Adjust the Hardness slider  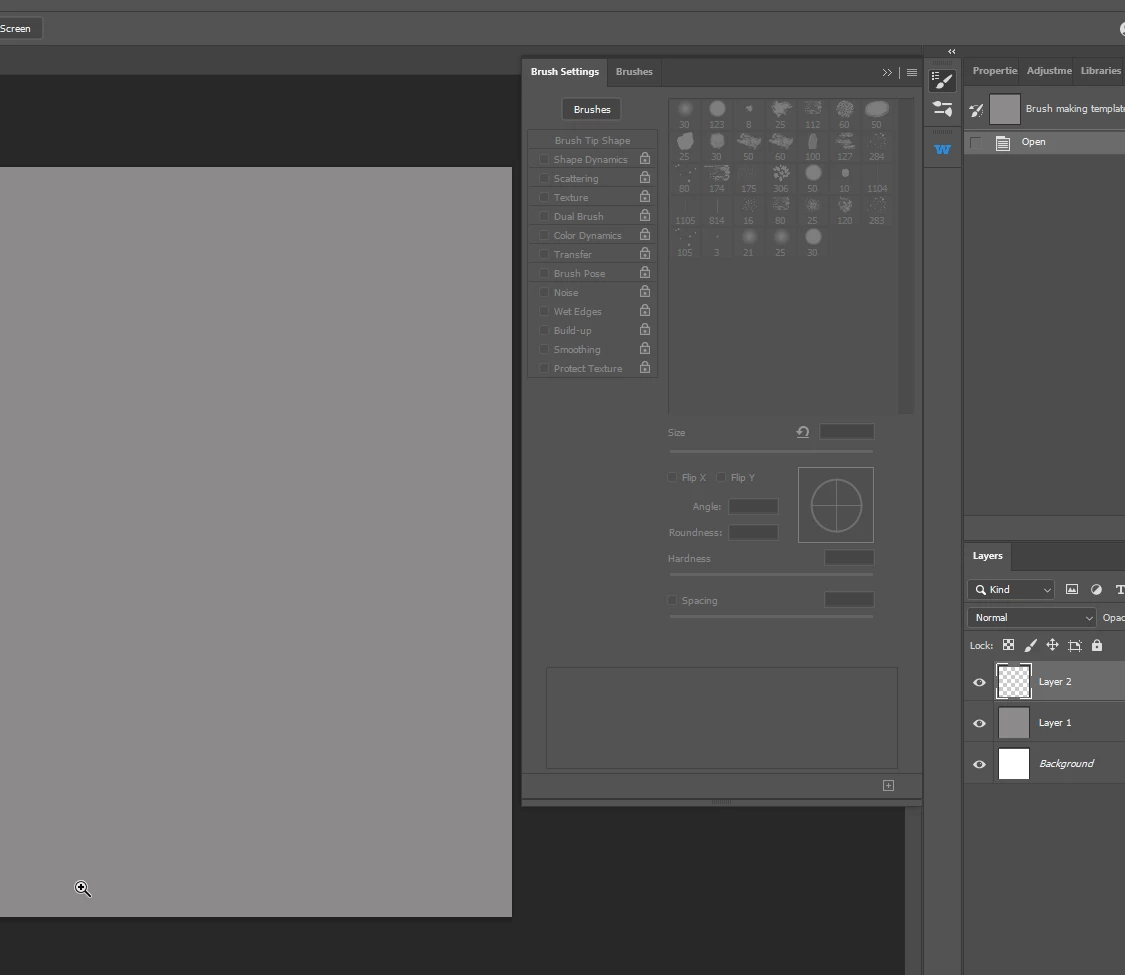(x=771, y=575)
